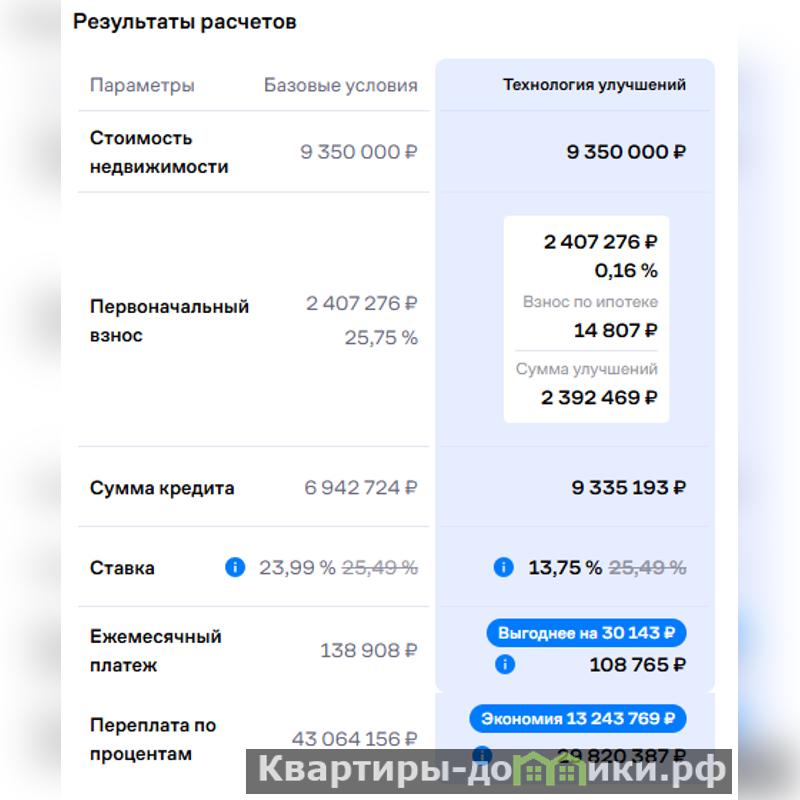Select the "Технология улучшений" column header
This screenshot has width=800, height=800.
pyautogui.click(x=594, y=85)
